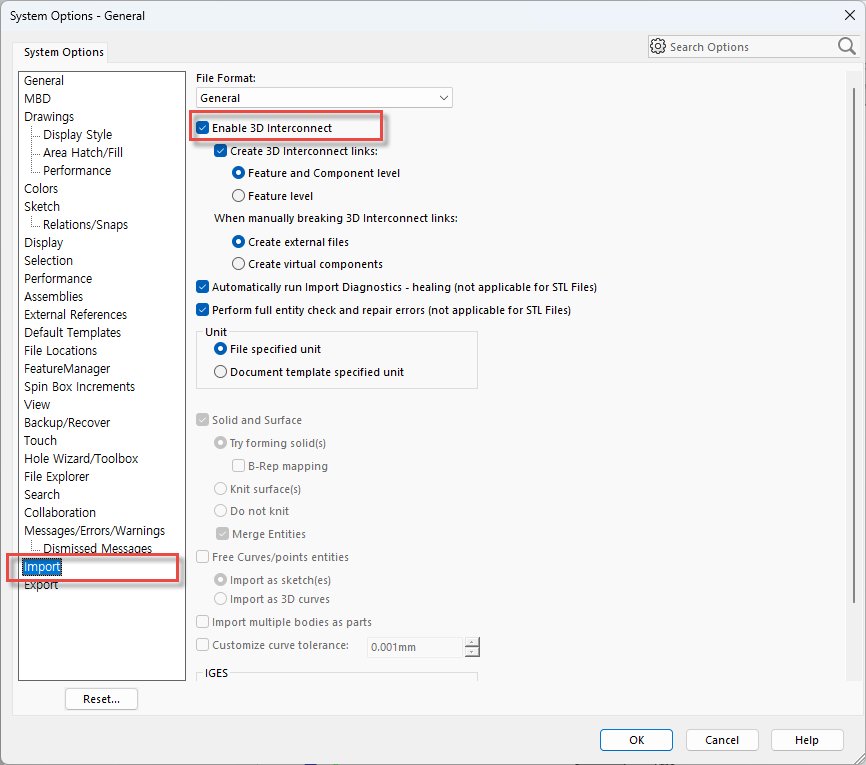Confirm settings with OK button

coord(636,740)
